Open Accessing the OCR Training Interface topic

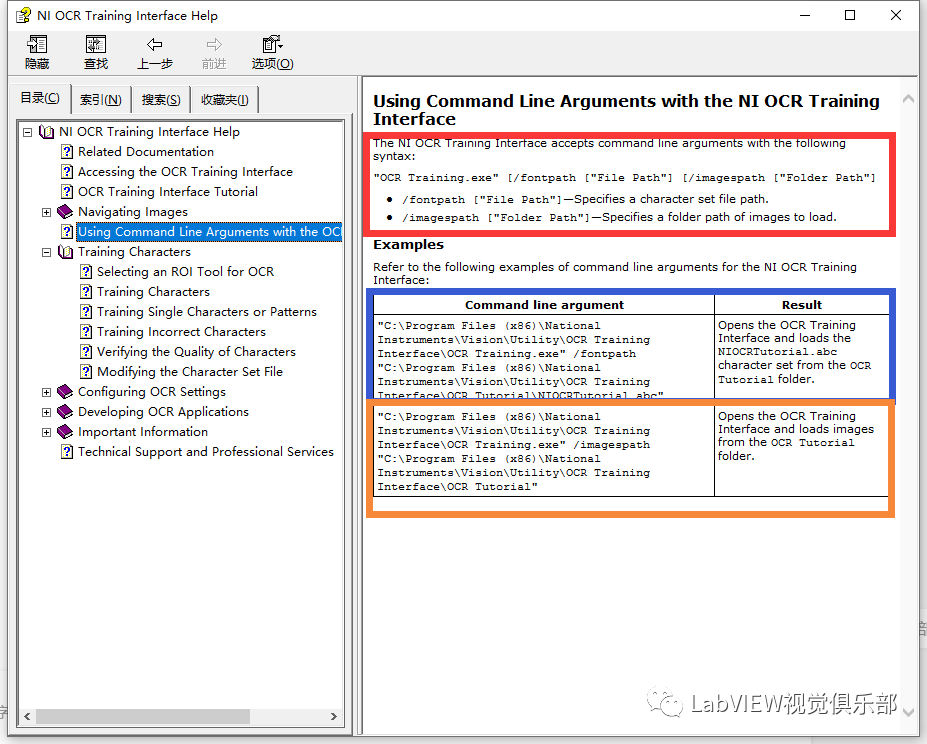(x=186, y=172)
